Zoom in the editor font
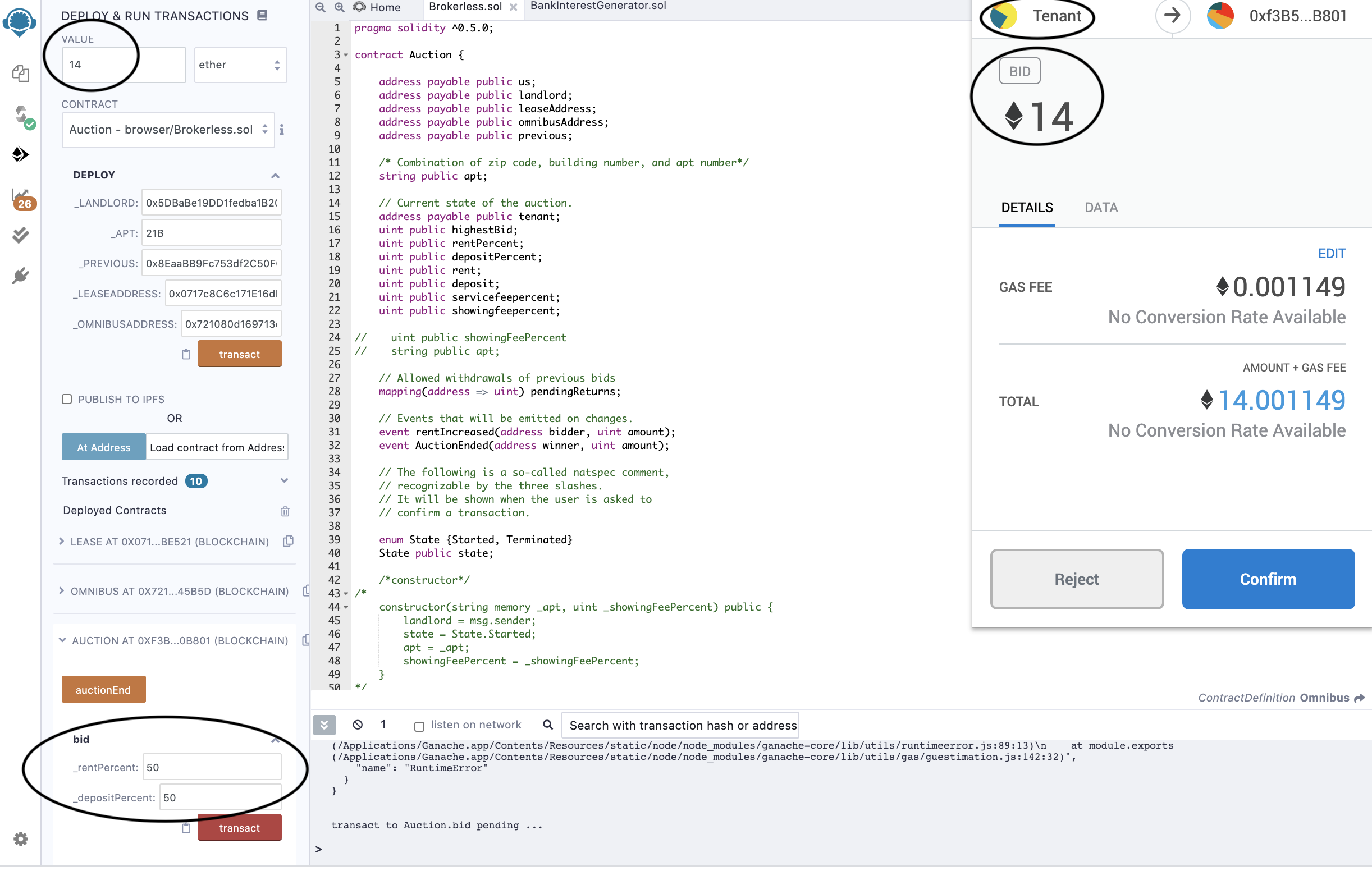Screen dimensions: 1372x871 340,7
